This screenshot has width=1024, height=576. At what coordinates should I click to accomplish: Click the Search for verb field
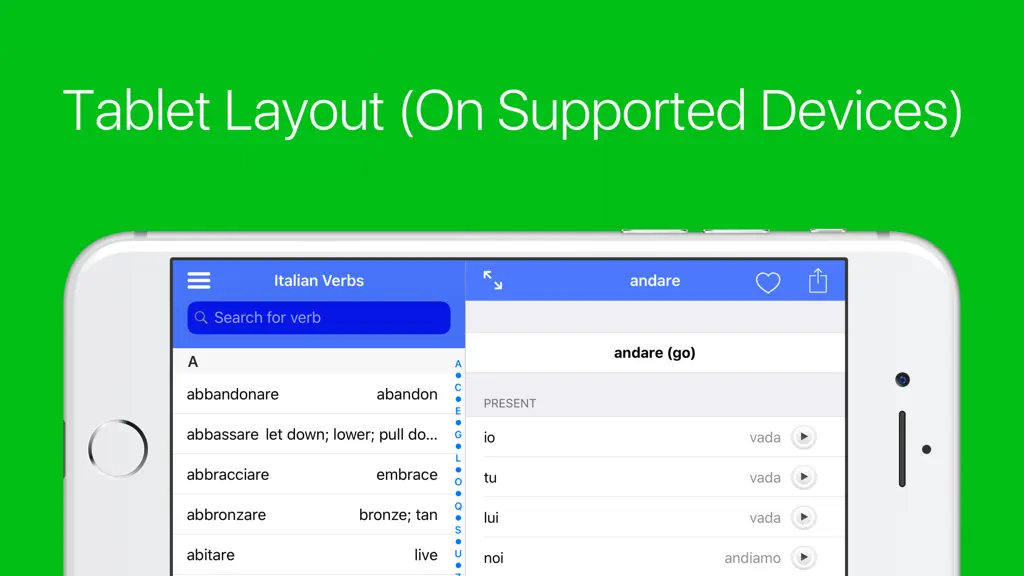click(x=319, y=317)
